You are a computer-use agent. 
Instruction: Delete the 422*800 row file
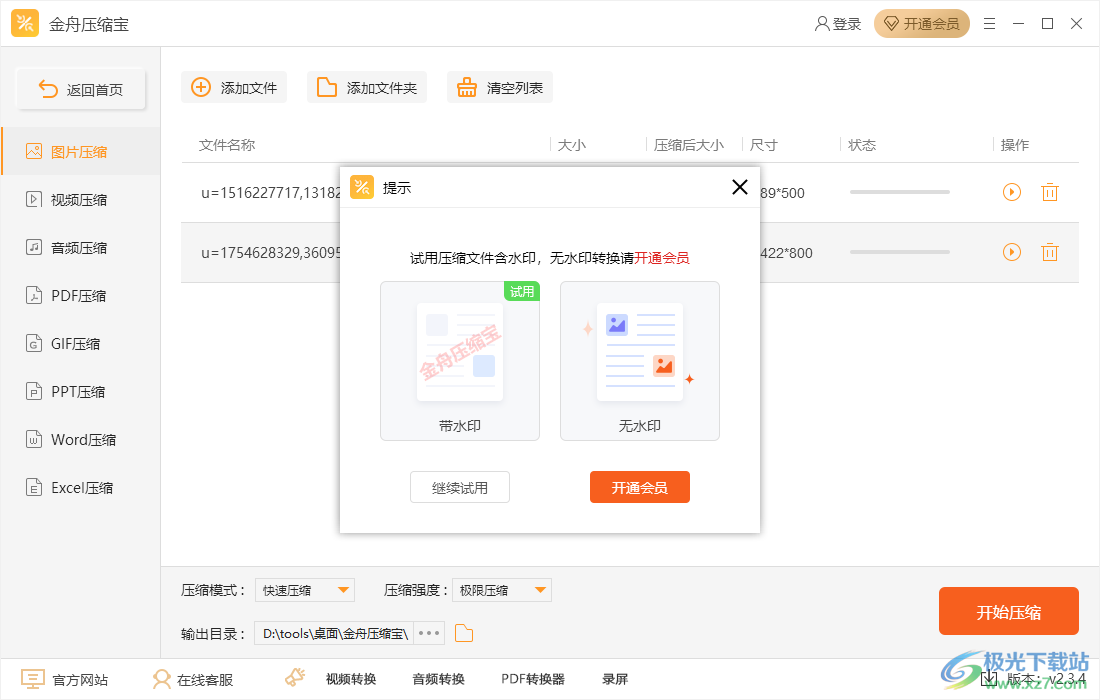pyautogui.click(x=1049, y=252)
